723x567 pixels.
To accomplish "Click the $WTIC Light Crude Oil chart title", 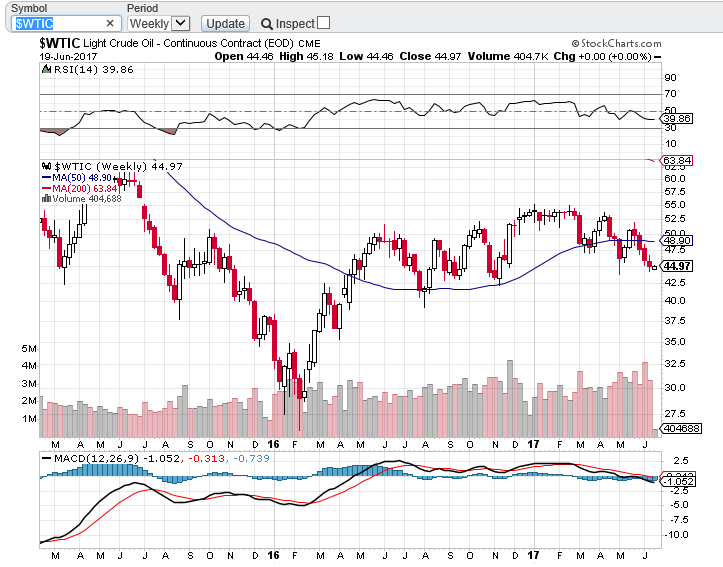I will [180, 43].
